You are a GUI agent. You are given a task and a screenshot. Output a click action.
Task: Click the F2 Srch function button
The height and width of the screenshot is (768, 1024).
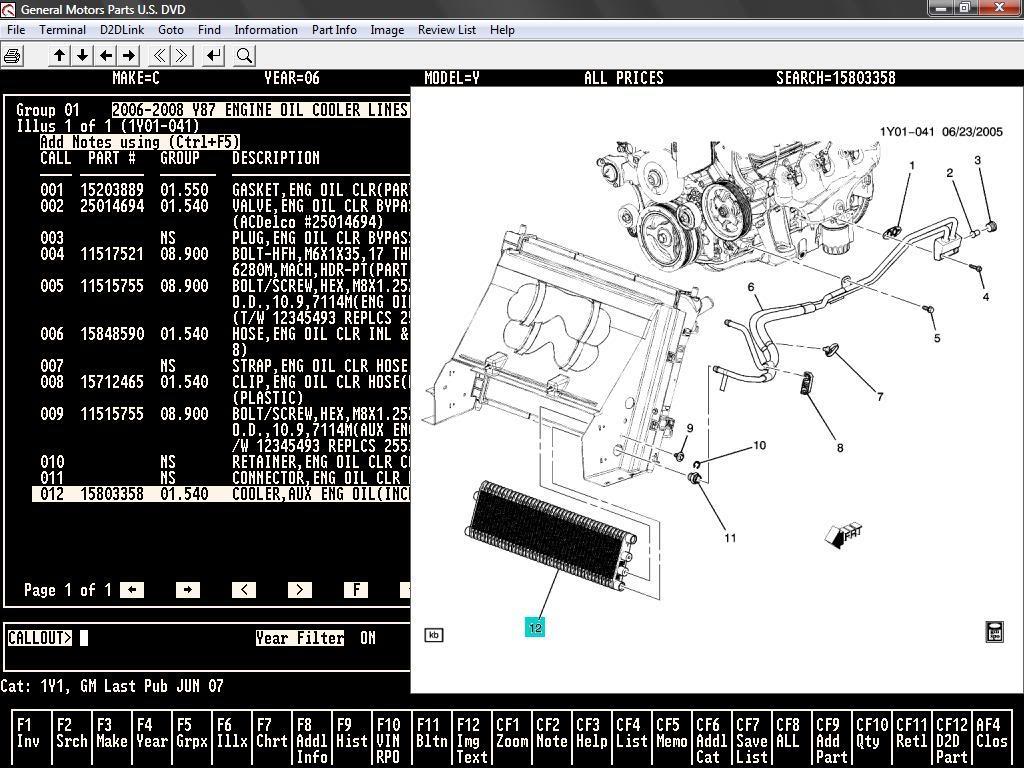pyautogui.click(x=71, y=740)
